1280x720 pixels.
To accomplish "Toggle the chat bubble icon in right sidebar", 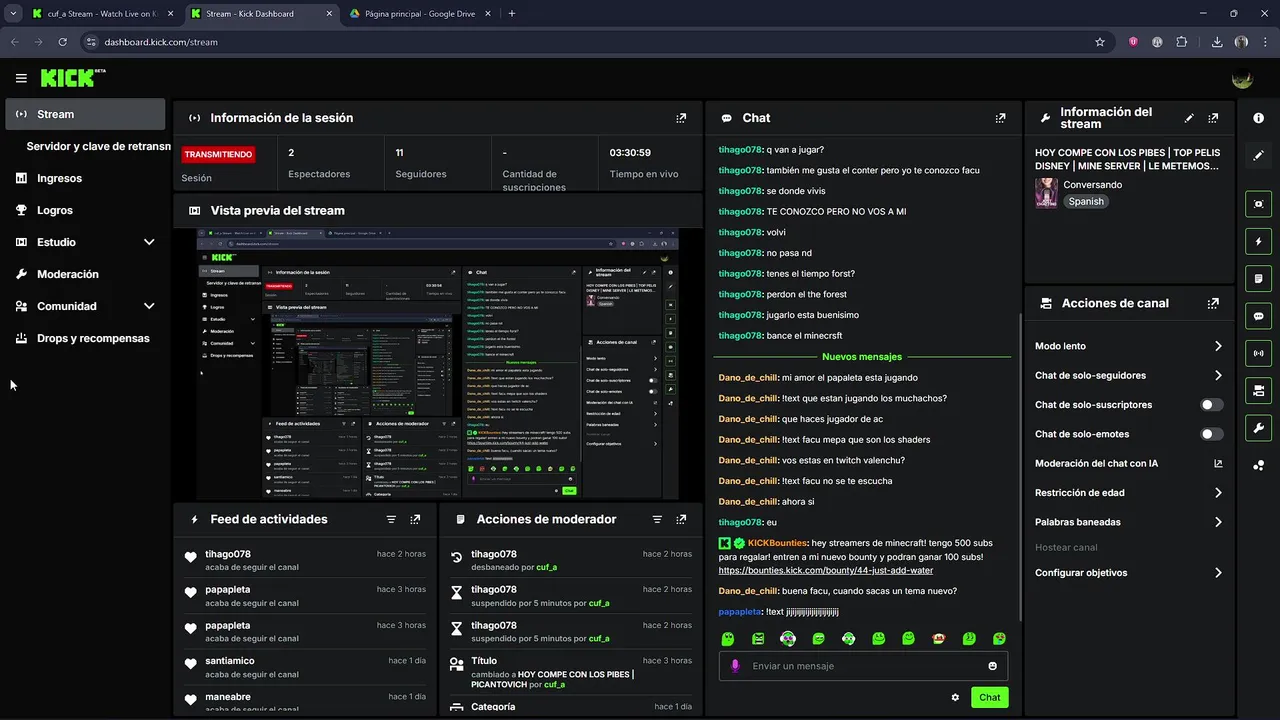I will [x=1258, y=316].
